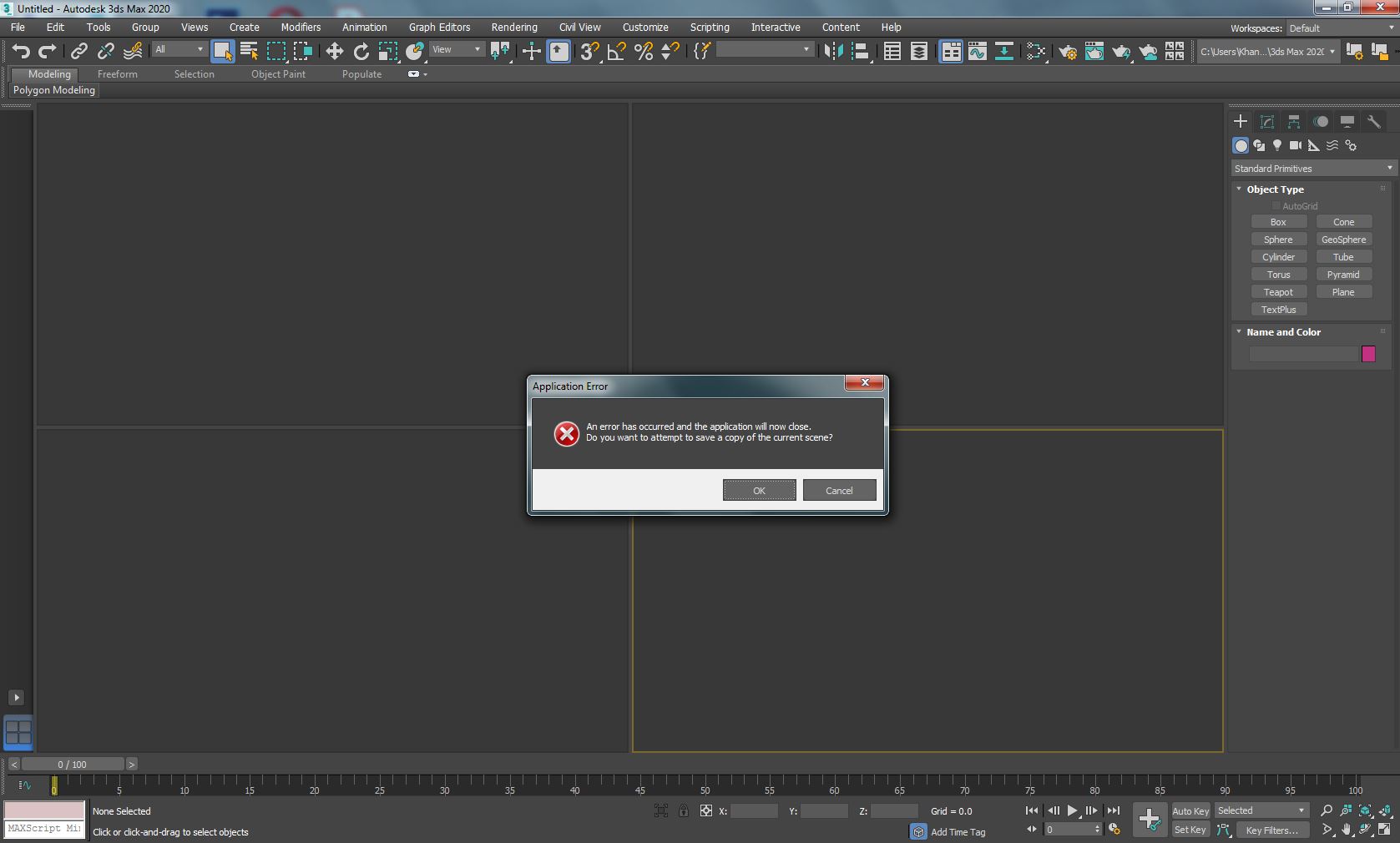1400x843 pixels.
Task: Click the pink object color swatch
Action: [1368, 354]
